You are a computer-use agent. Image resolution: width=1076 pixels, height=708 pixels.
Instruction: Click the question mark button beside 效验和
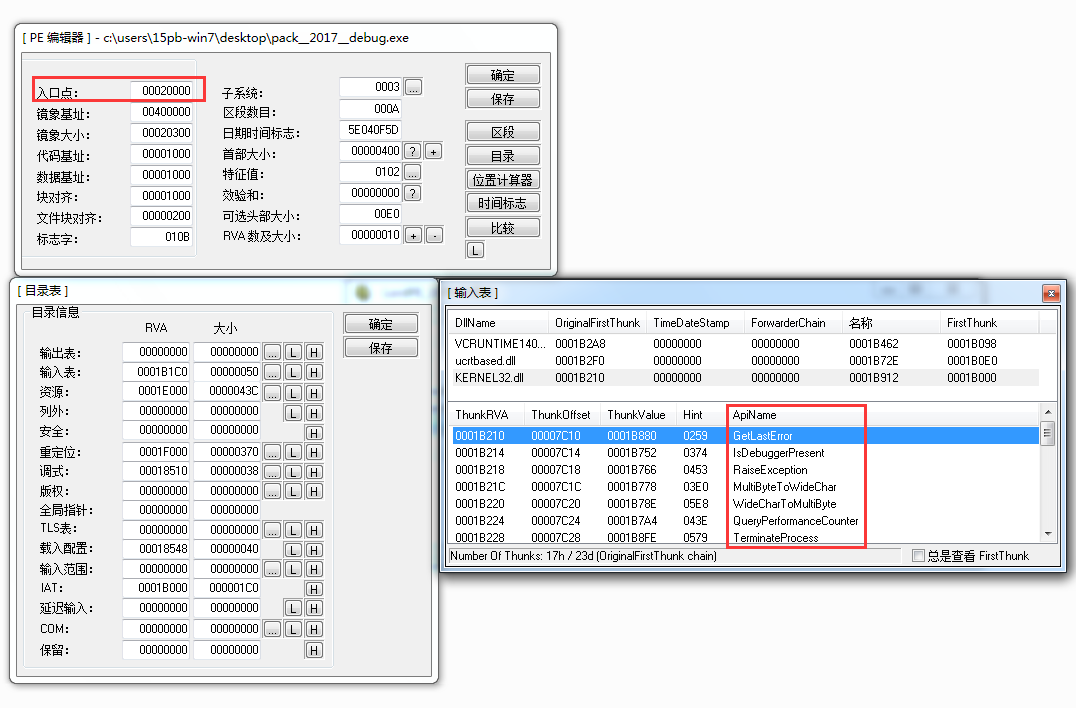click(412, 193)
